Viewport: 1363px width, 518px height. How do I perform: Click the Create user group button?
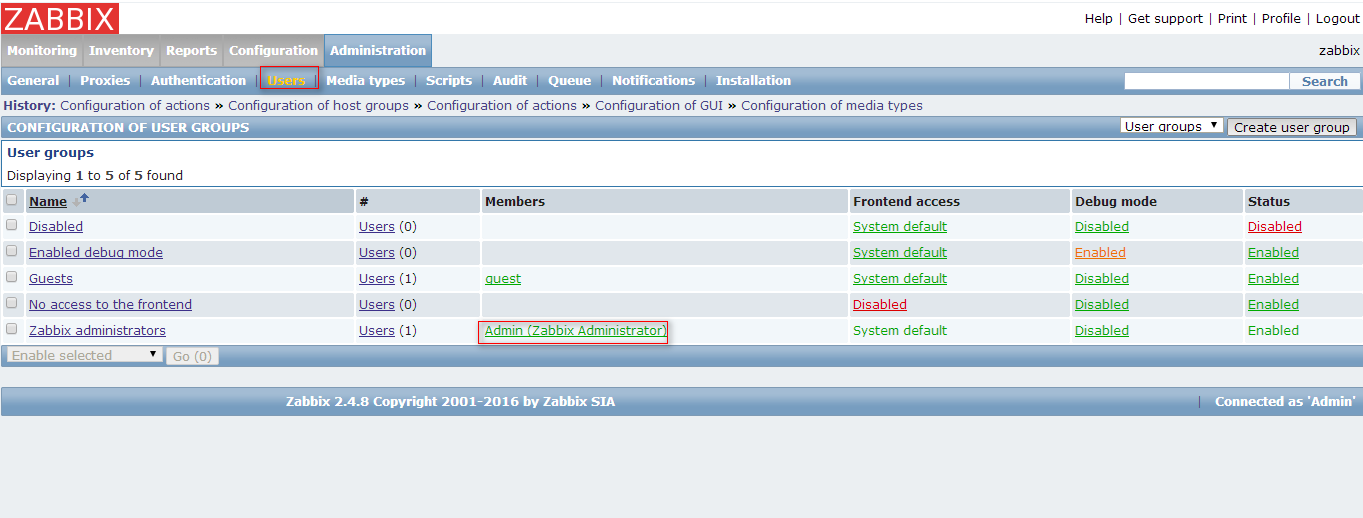(x=1292, y=127)
